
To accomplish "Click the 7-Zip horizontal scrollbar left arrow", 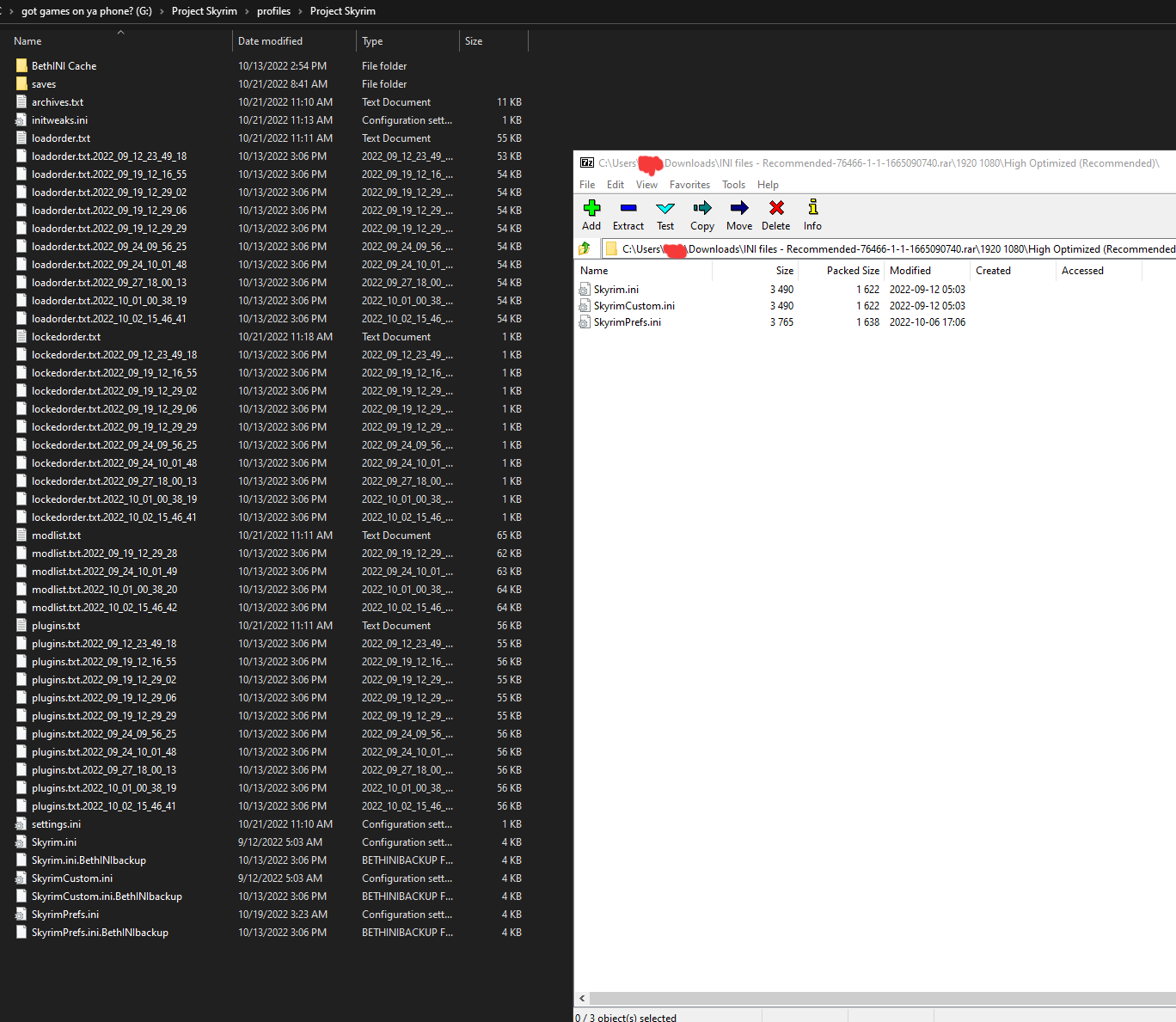I will (x=582, y=998).
